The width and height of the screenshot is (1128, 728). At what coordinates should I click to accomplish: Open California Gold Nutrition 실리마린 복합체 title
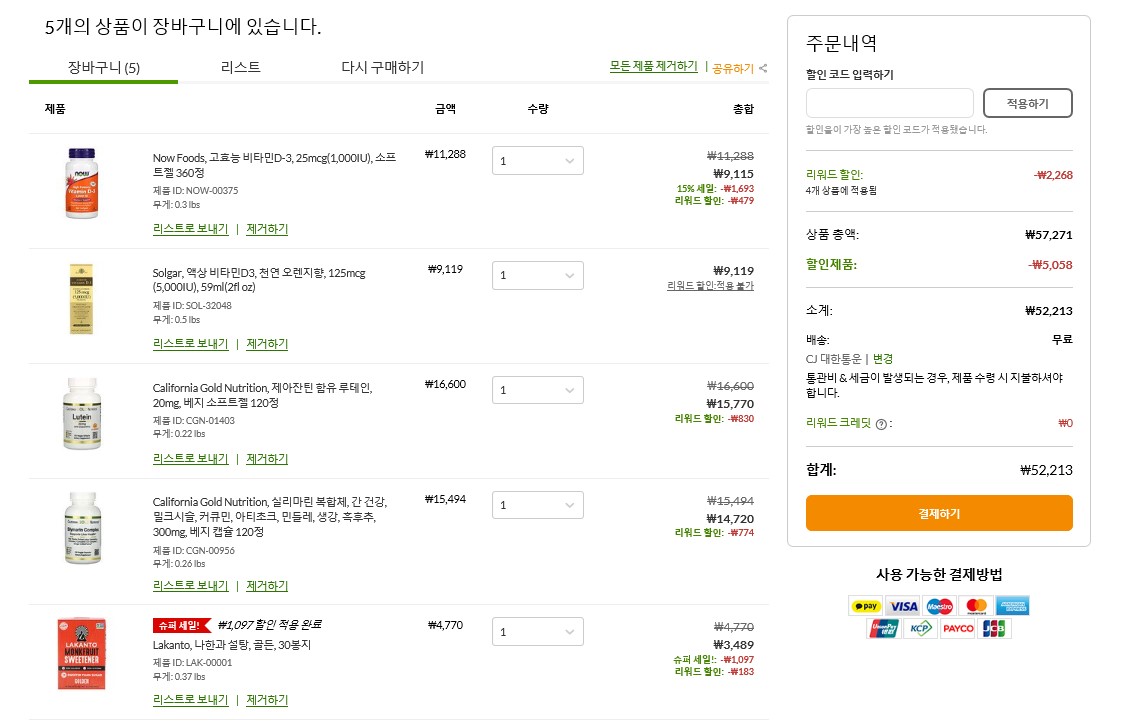coord(270,517)
